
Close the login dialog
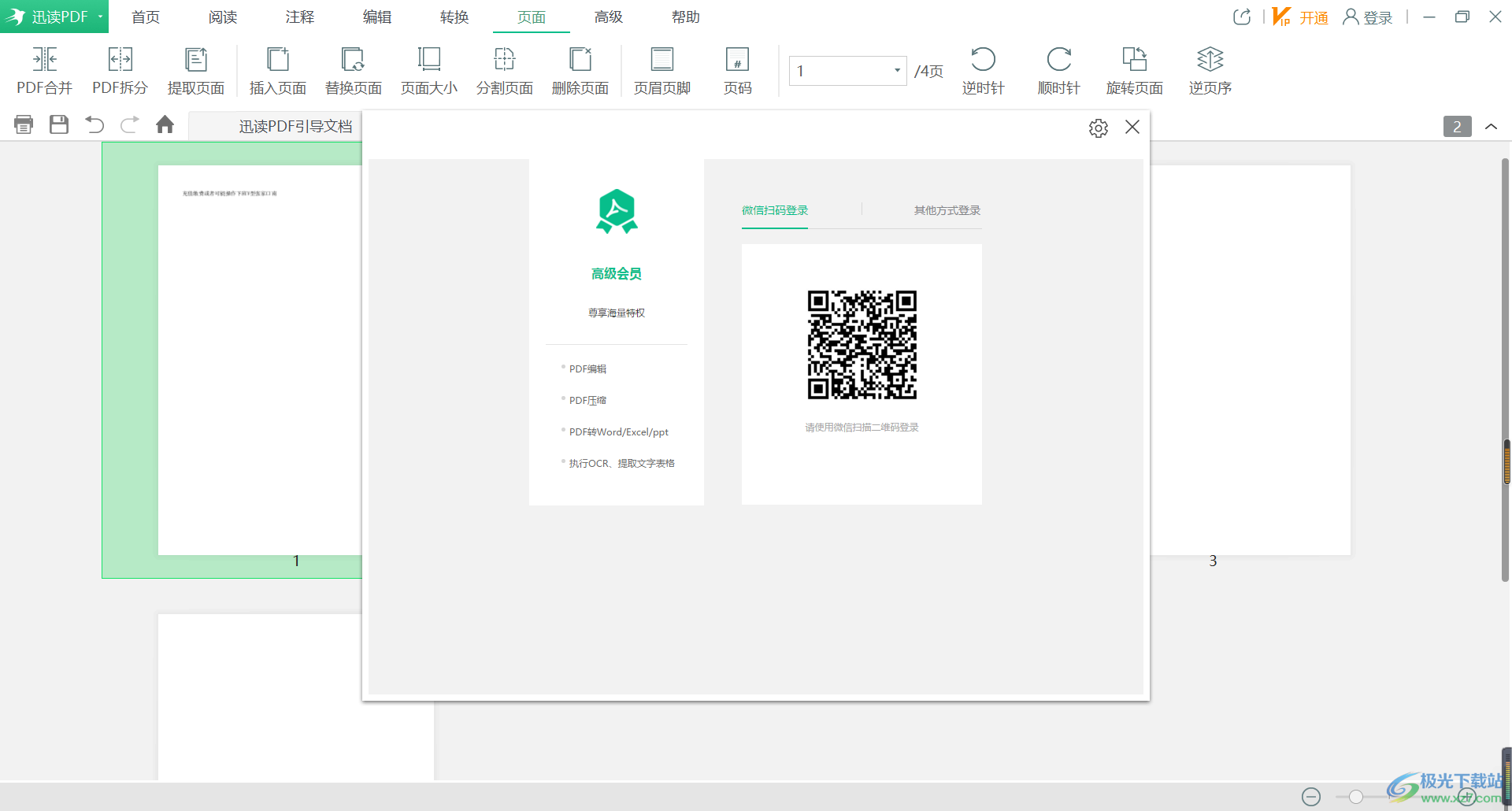1132,127
